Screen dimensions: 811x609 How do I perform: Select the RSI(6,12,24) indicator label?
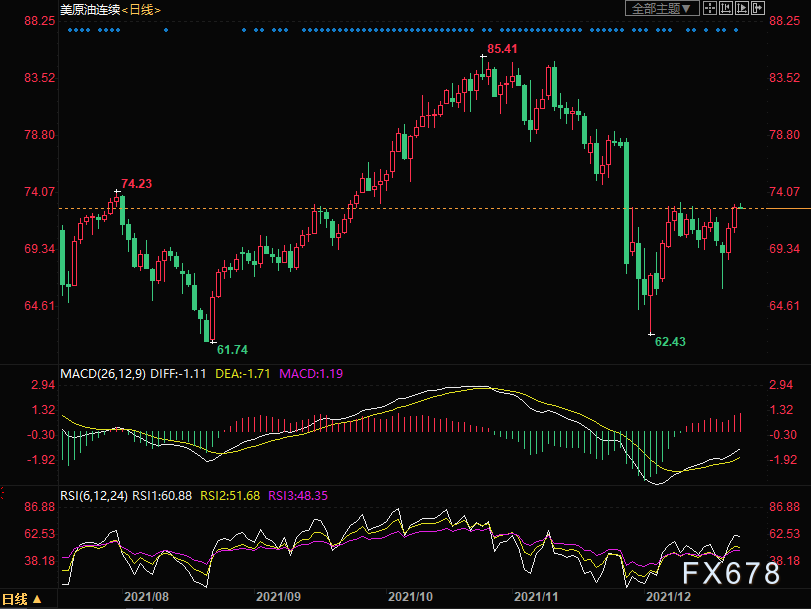pyautogui.click(x=94, y=496)
